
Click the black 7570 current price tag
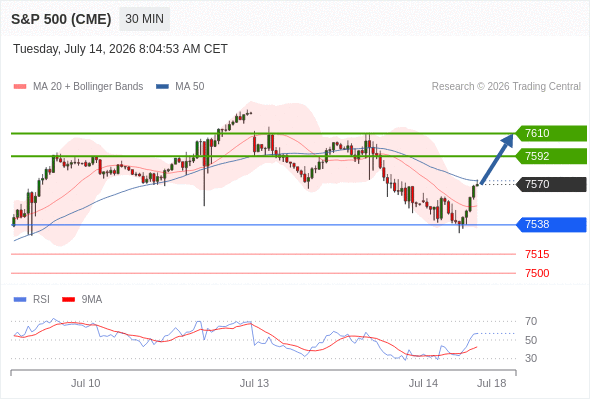coord(552,184)
